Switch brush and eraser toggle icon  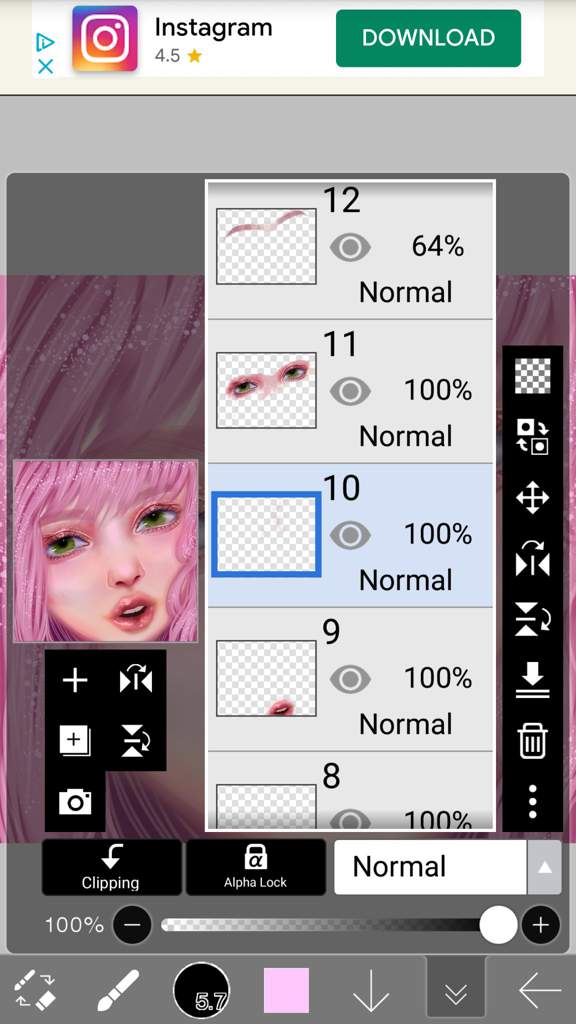35,990
